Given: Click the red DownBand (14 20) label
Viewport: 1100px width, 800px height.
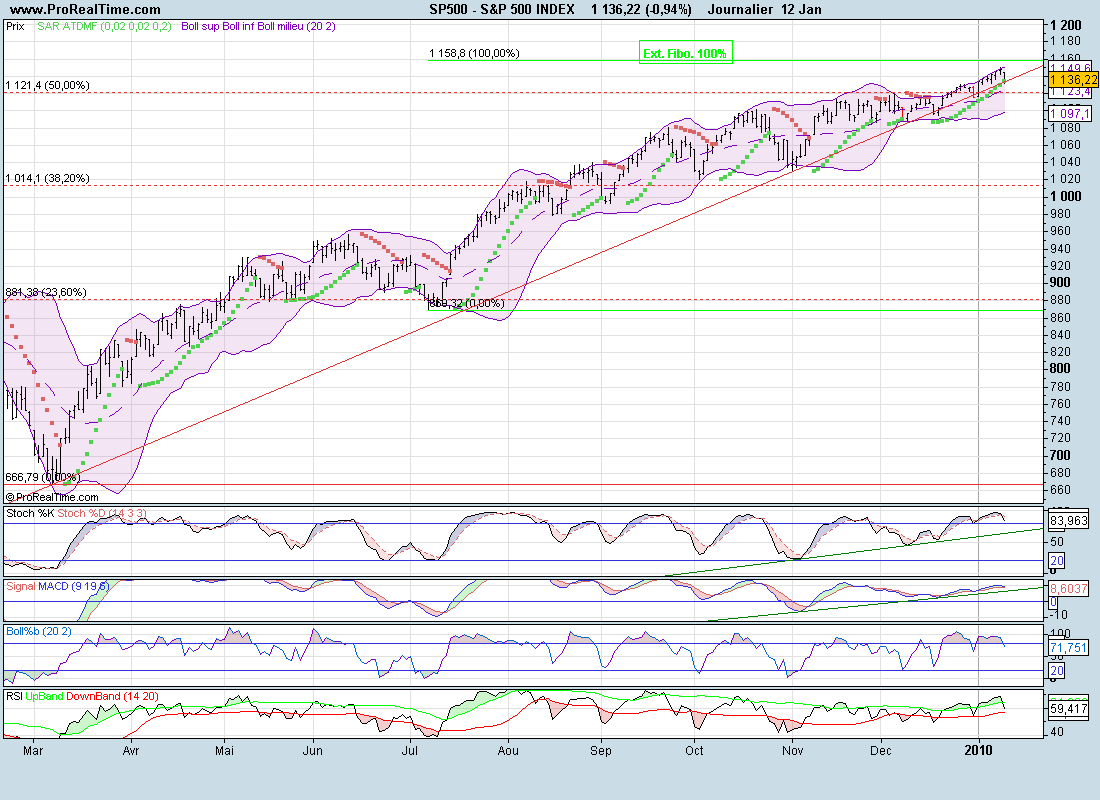Looking at the screenshot, I should coord(112,697).
